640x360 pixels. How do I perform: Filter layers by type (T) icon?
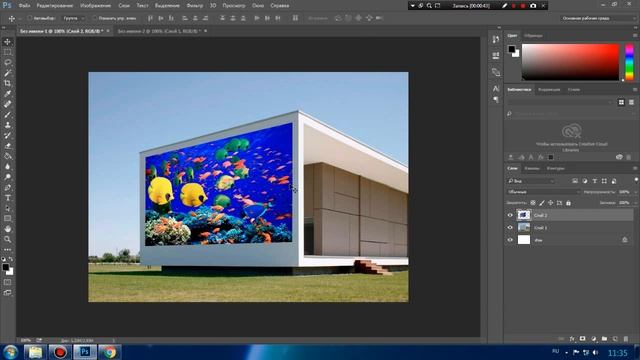click(x=594, y=181)
